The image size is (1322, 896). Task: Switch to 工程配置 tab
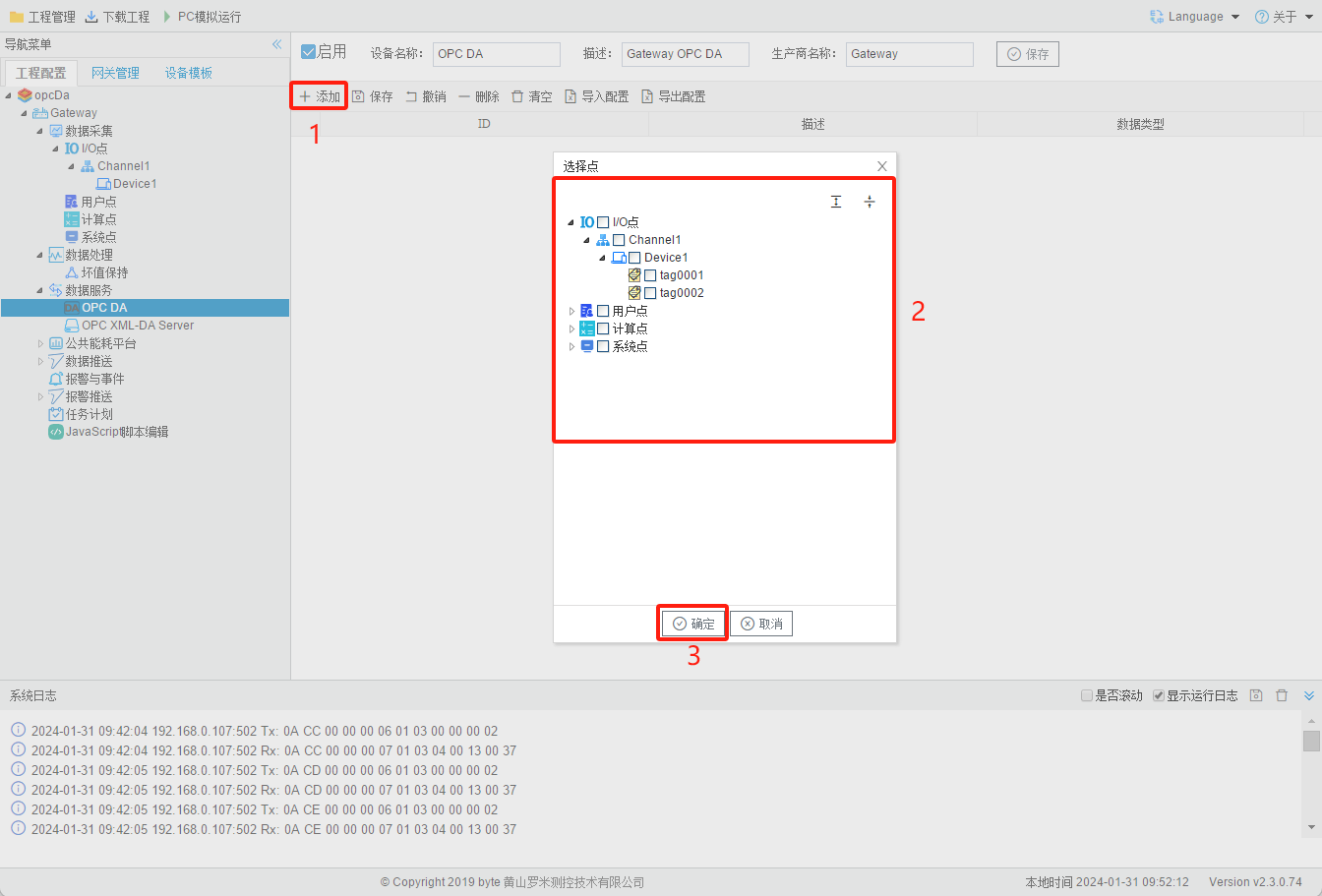[x=40, y=73]
